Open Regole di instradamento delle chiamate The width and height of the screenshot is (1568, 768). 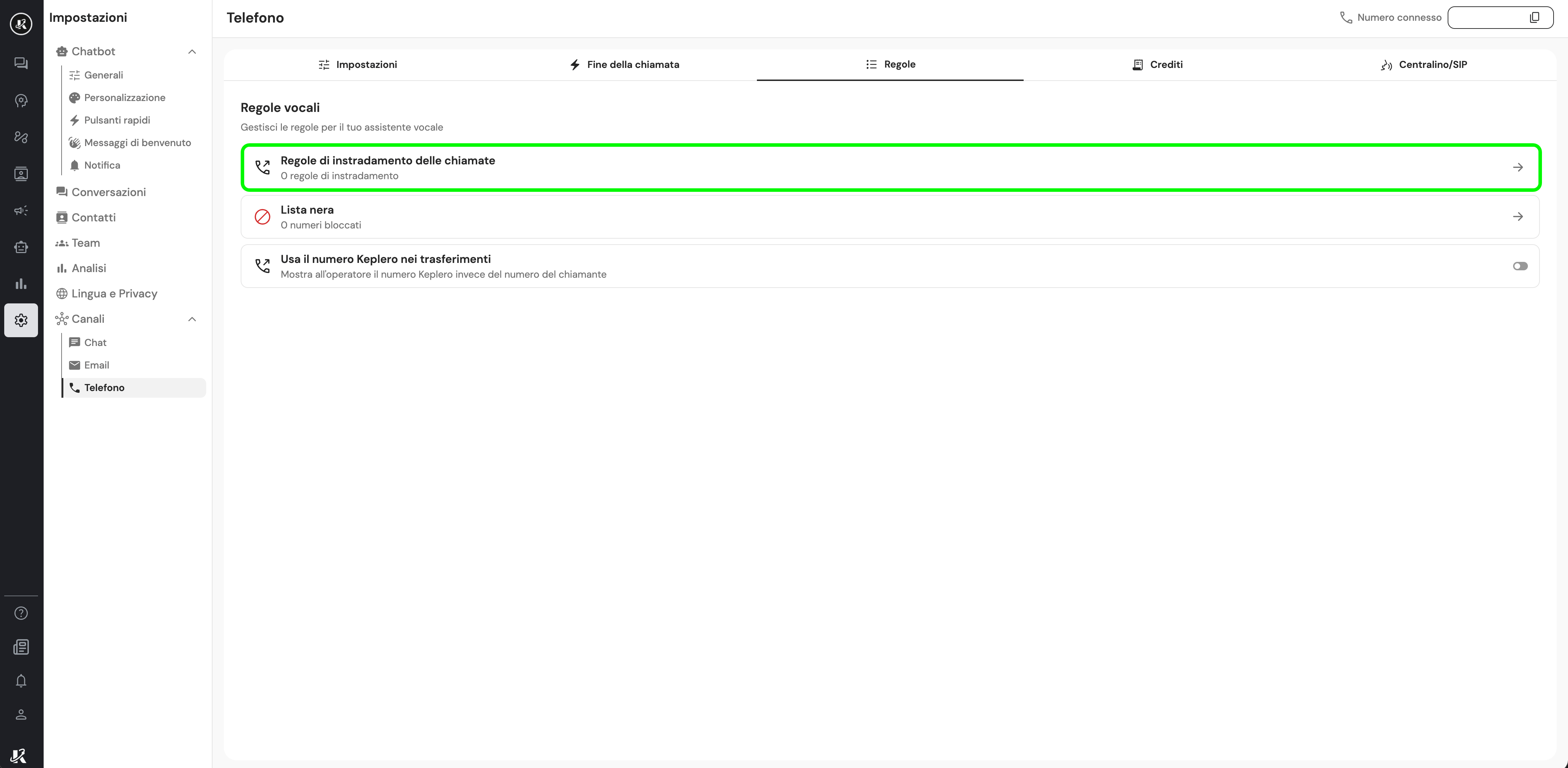point(891,168)
